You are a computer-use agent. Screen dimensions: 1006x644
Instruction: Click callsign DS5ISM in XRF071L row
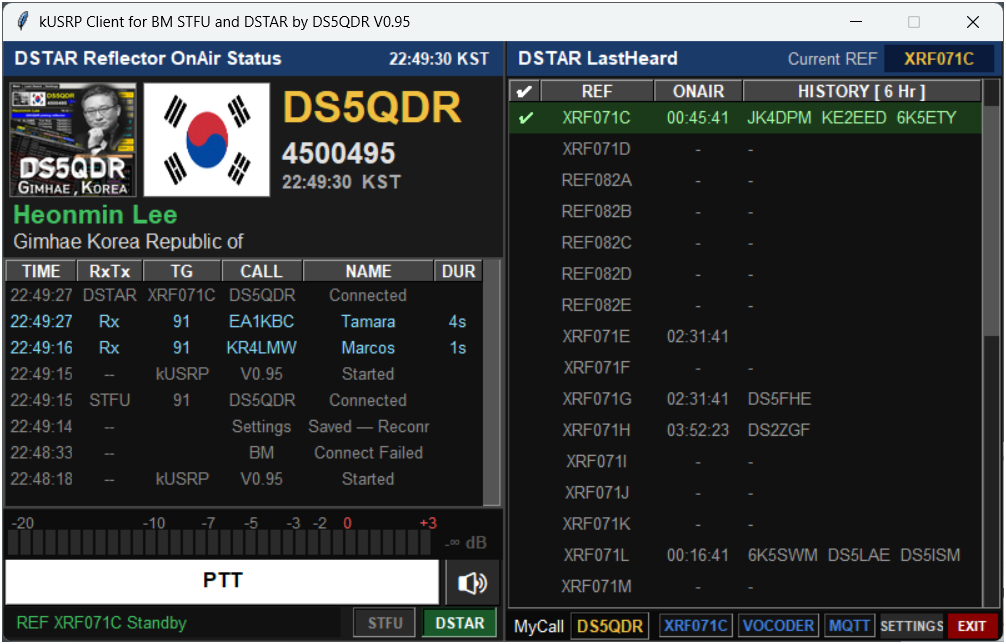pyautogui.click(x=930, y=555)
